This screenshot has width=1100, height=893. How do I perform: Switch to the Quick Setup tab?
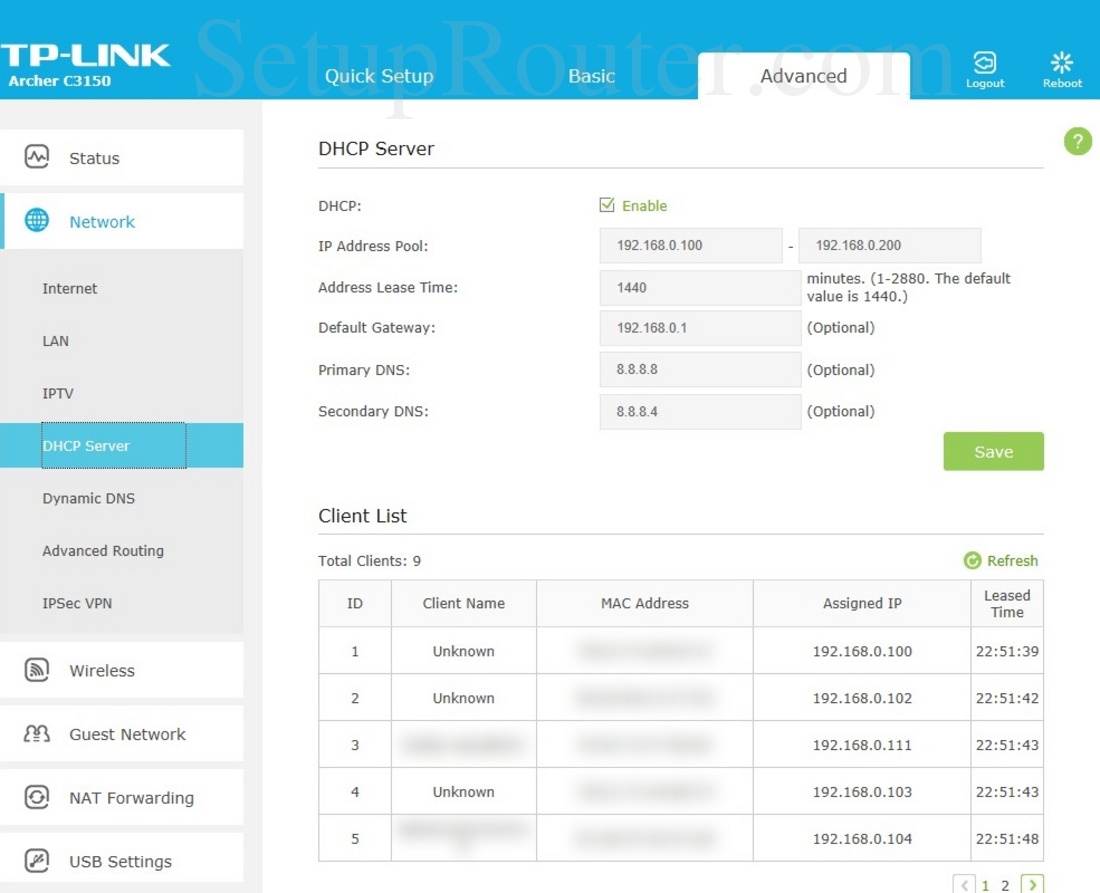pos(379,76)
